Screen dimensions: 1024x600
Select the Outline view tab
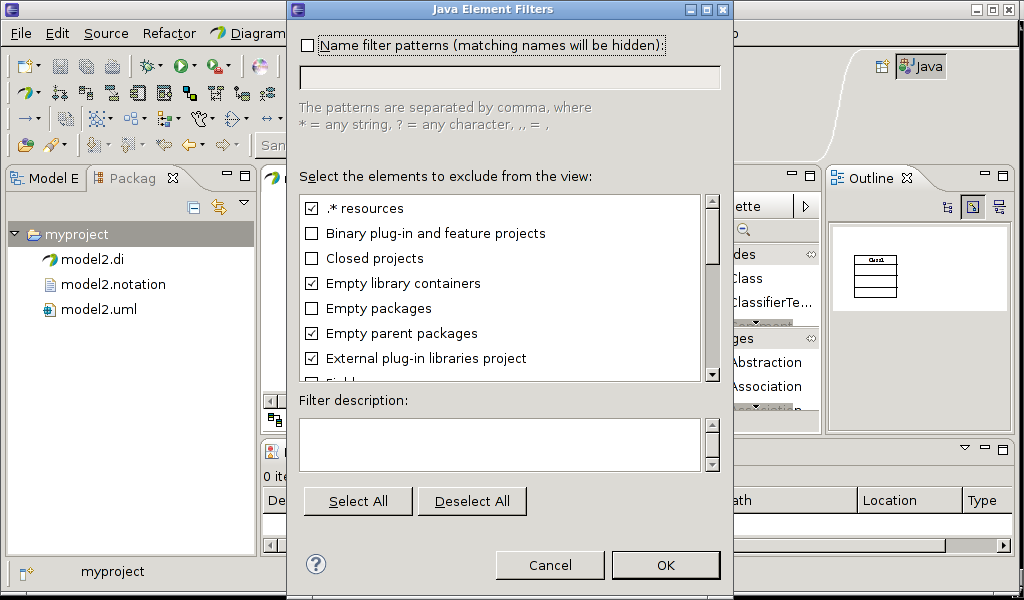click(x=871, y=178)
